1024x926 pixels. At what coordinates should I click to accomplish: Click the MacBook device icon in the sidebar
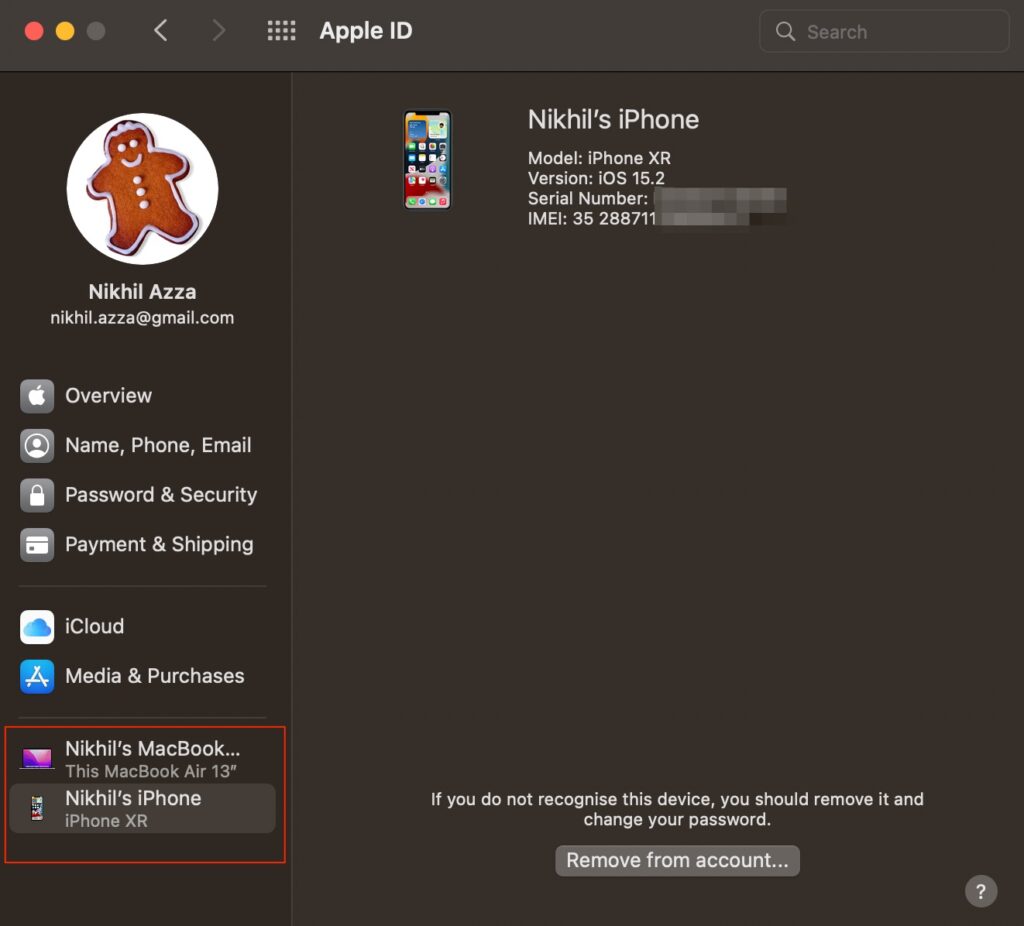tap(36, 758)
